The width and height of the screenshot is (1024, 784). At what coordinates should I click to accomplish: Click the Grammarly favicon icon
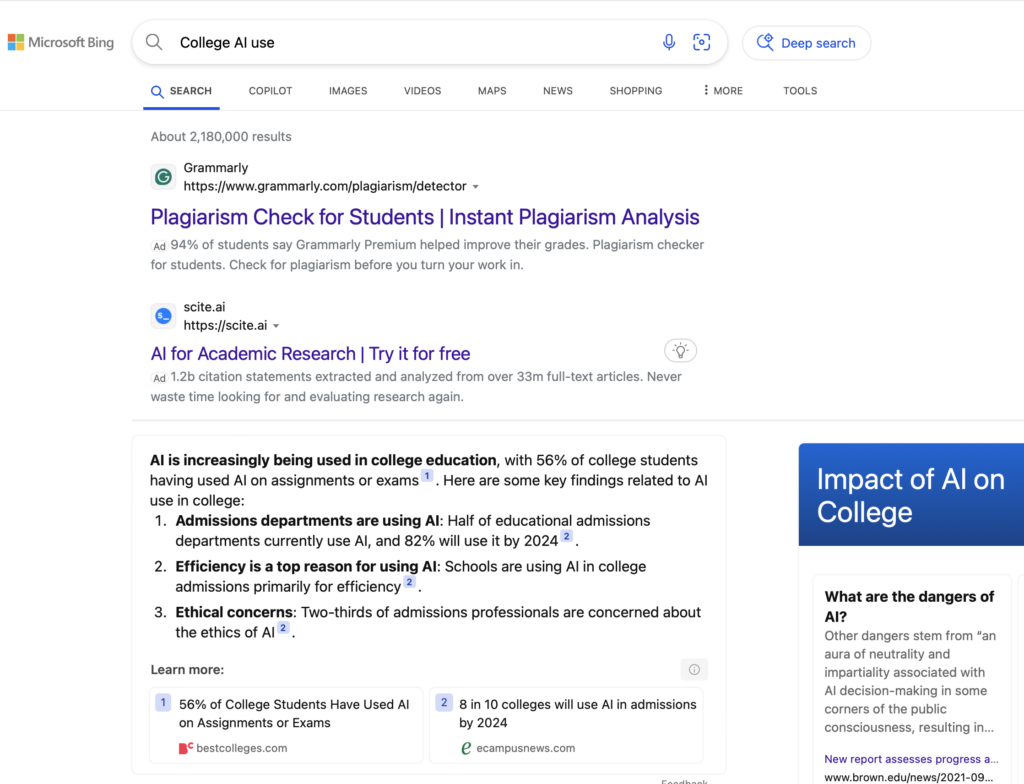tap(163, 177)
